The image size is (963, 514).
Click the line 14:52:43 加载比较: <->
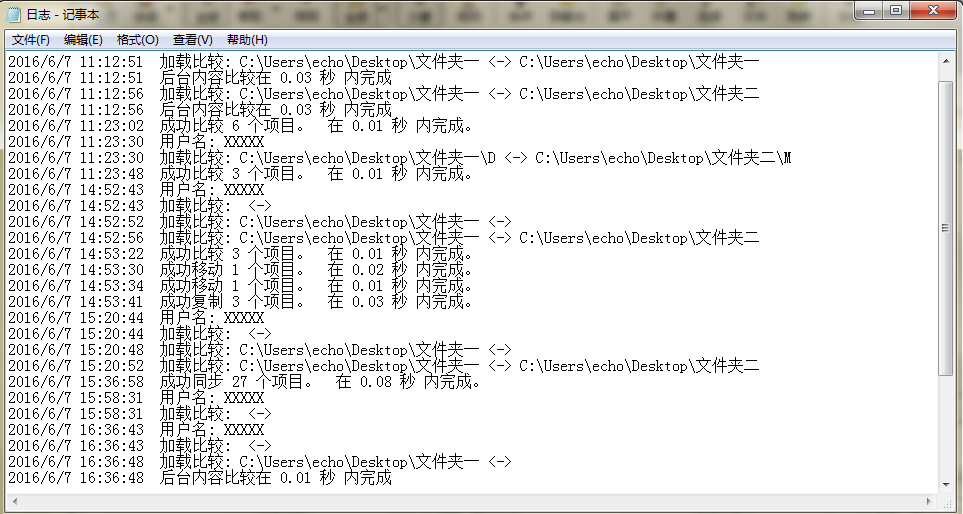point(139,206)
